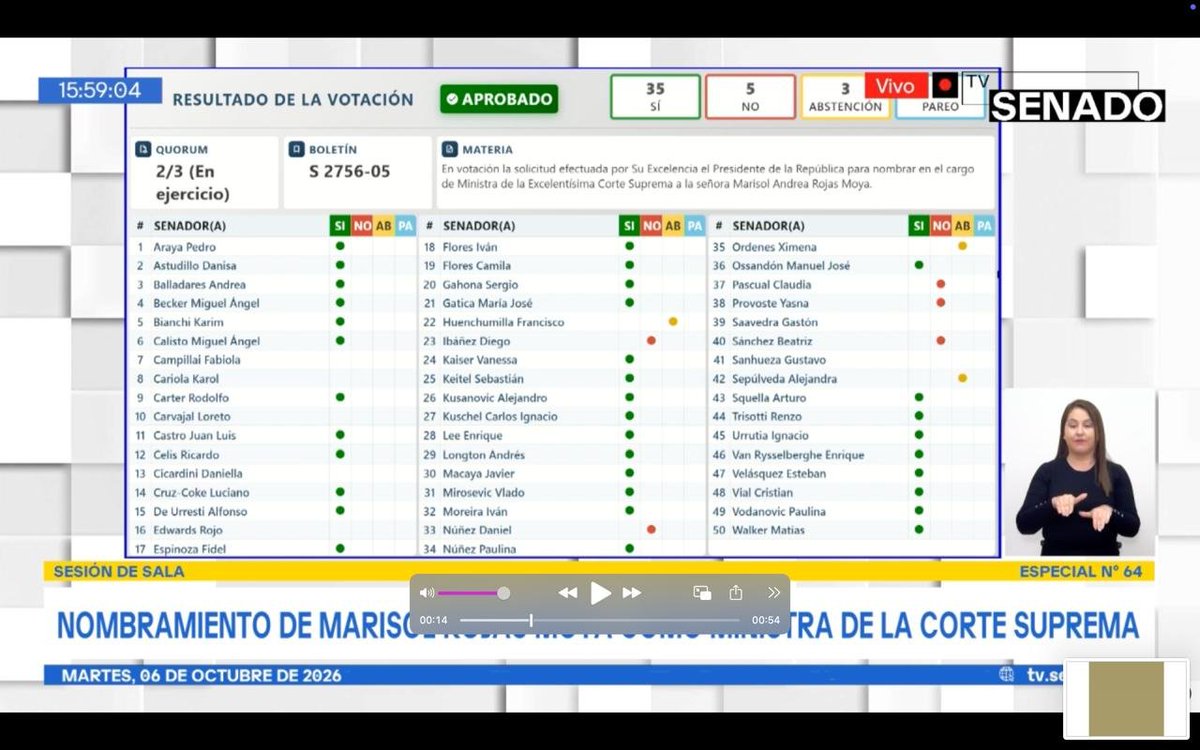Click Araya Pedro's green SI dot
Screen dimensions: 1200x750
point(340,246)
